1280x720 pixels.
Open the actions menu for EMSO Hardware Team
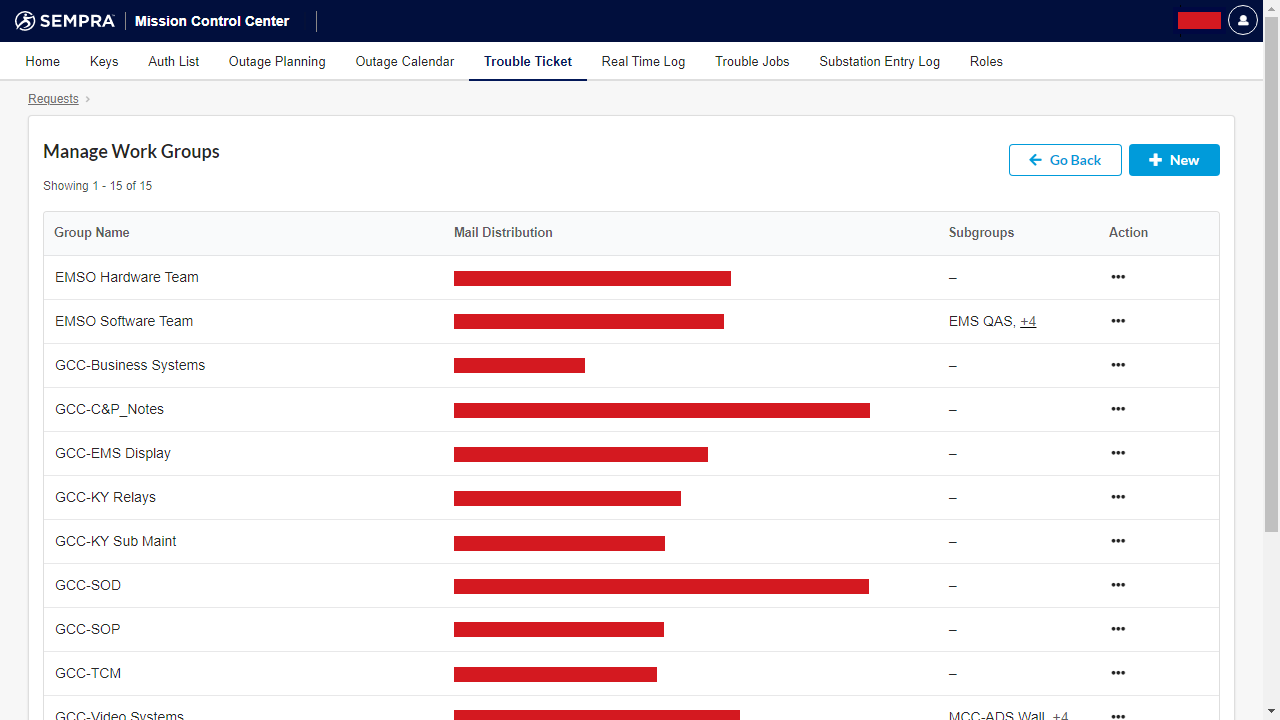pos(1118,277)
